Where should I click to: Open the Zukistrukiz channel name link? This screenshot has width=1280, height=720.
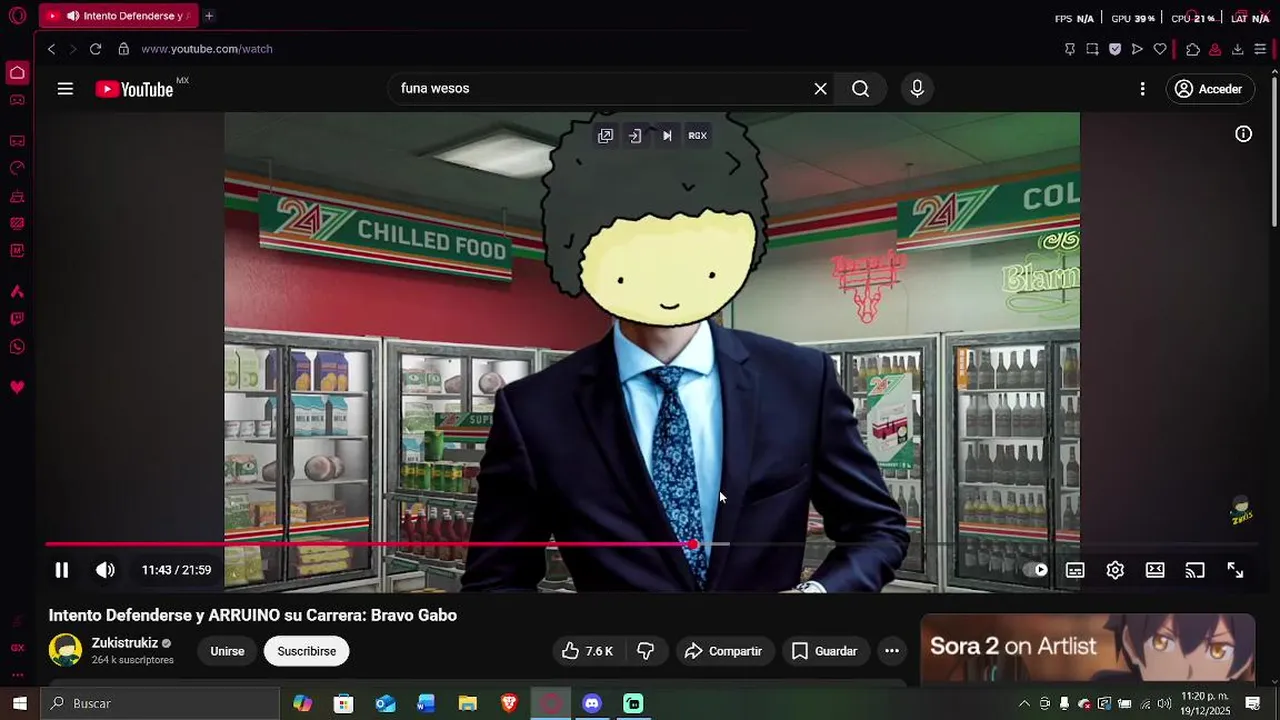pos(125,643)
